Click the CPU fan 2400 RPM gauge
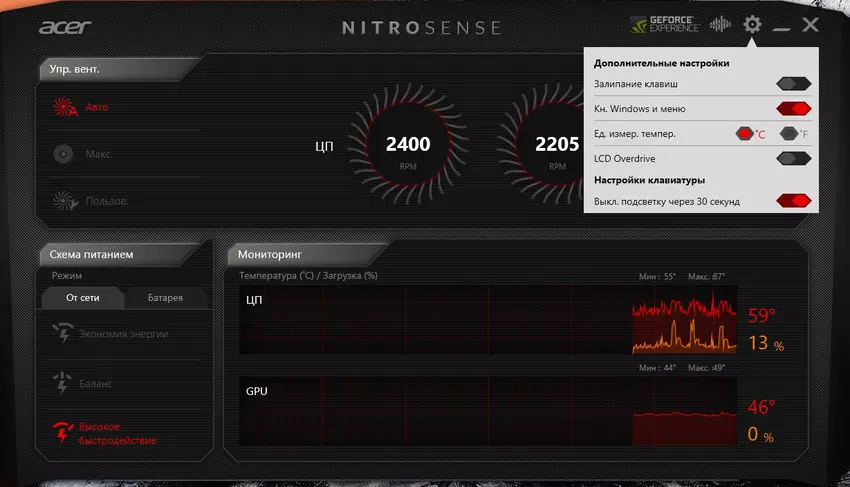Screen dimensions: 850x487 click(407, 148)
